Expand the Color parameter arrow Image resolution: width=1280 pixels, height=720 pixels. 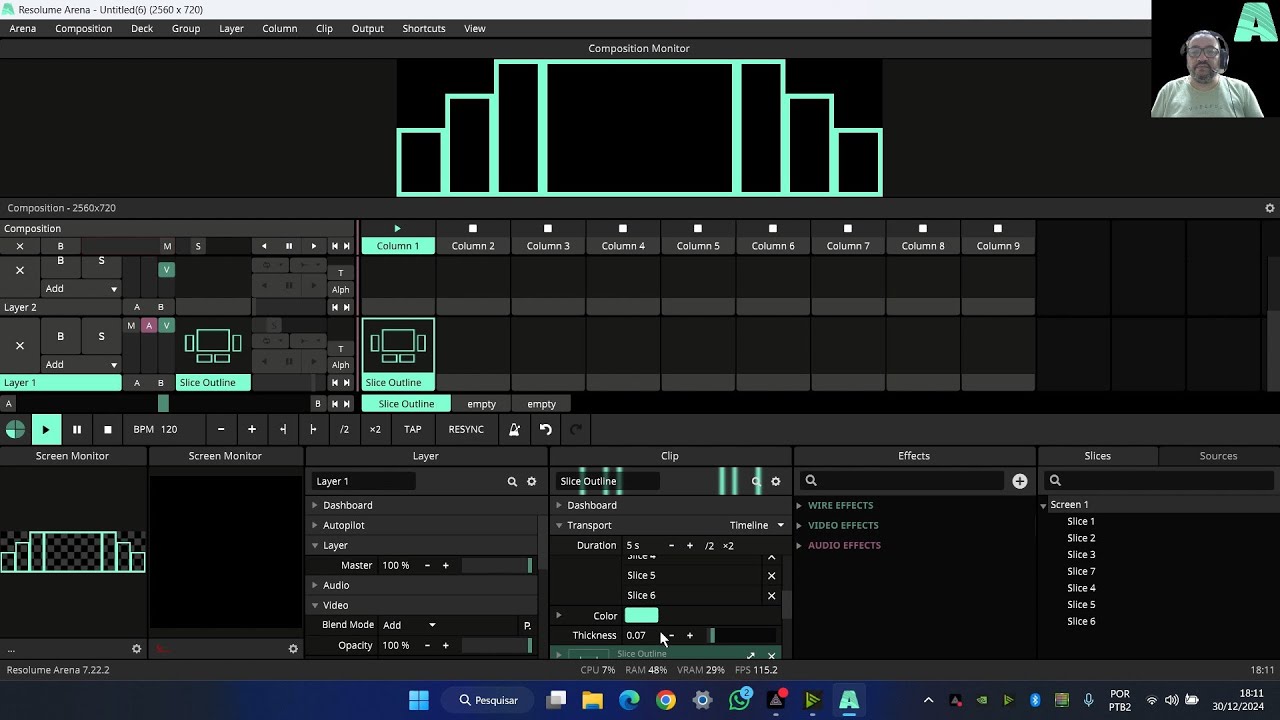pos(559,615)
